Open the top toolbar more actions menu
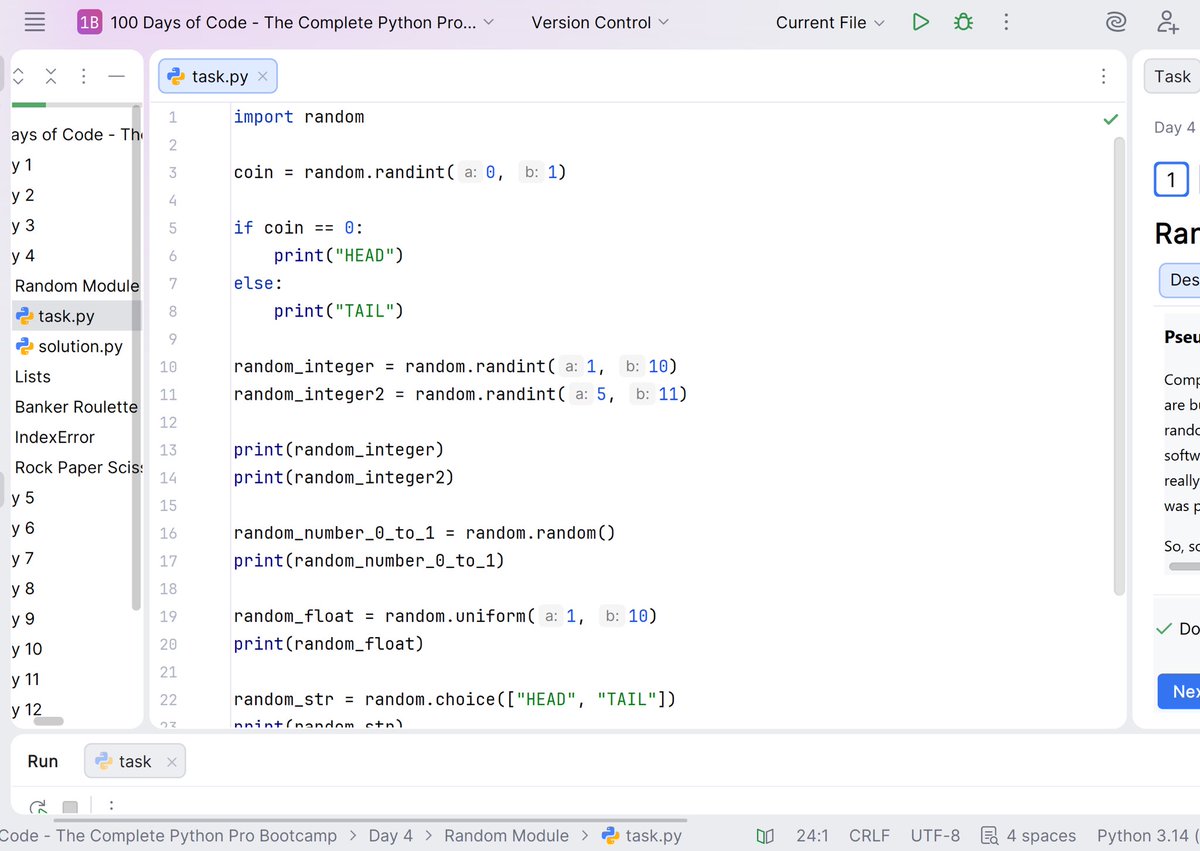This screenshot has height=851, width=1200. (x=1007, y=22)
